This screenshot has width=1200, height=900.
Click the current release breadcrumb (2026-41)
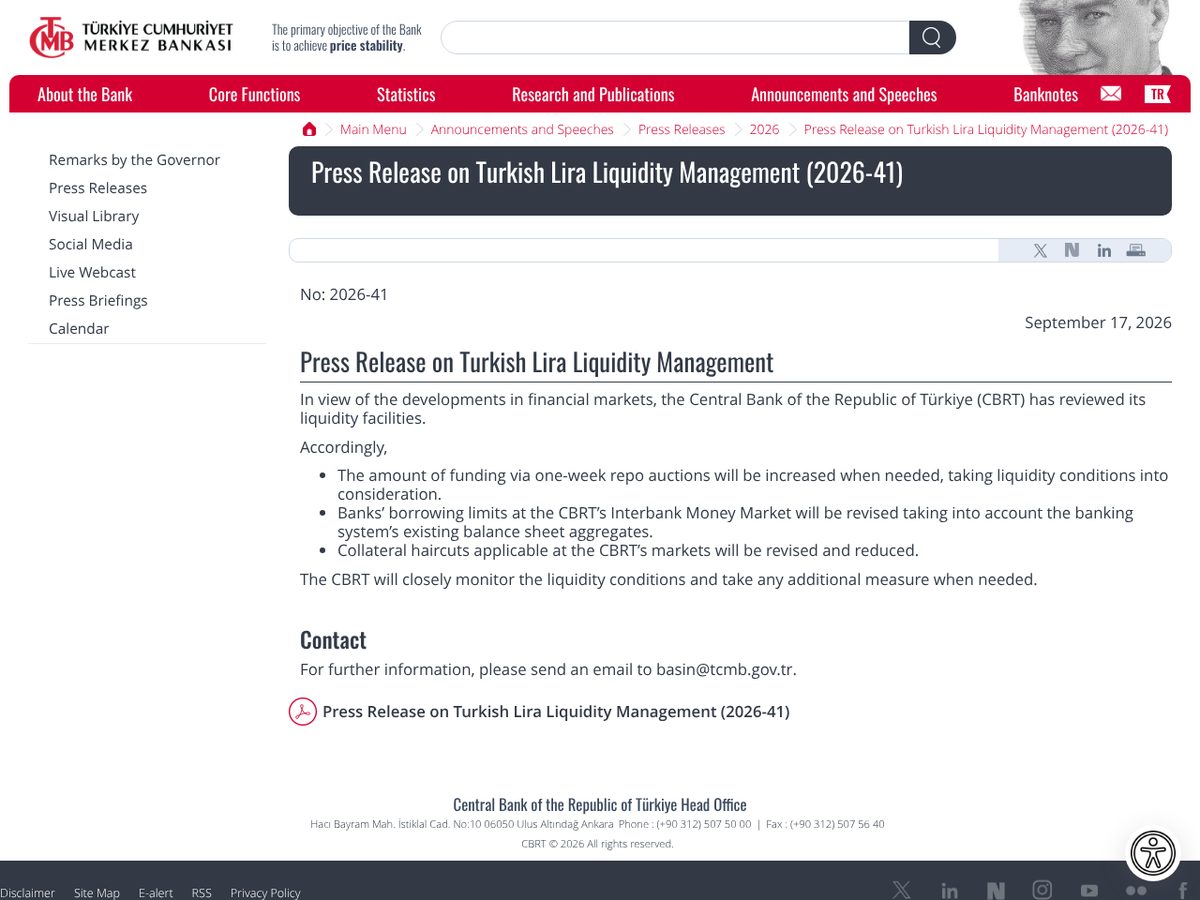[986, 129]
